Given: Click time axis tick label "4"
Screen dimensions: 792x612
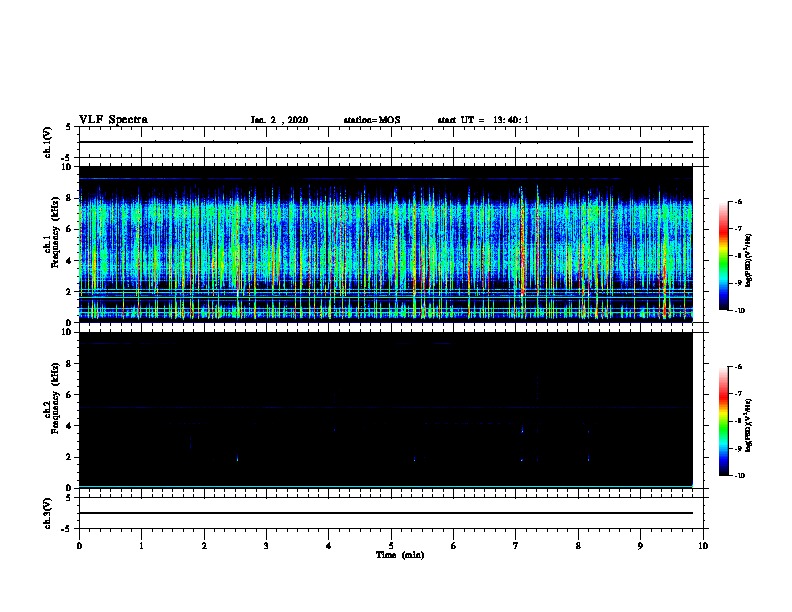Looking at the screenshot, I should [329, 546].
